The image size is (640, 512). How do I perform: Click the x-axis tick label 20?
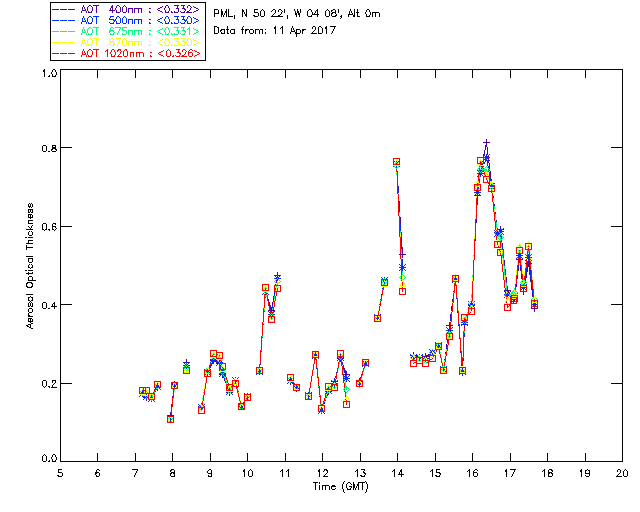(x=622, y=474)
